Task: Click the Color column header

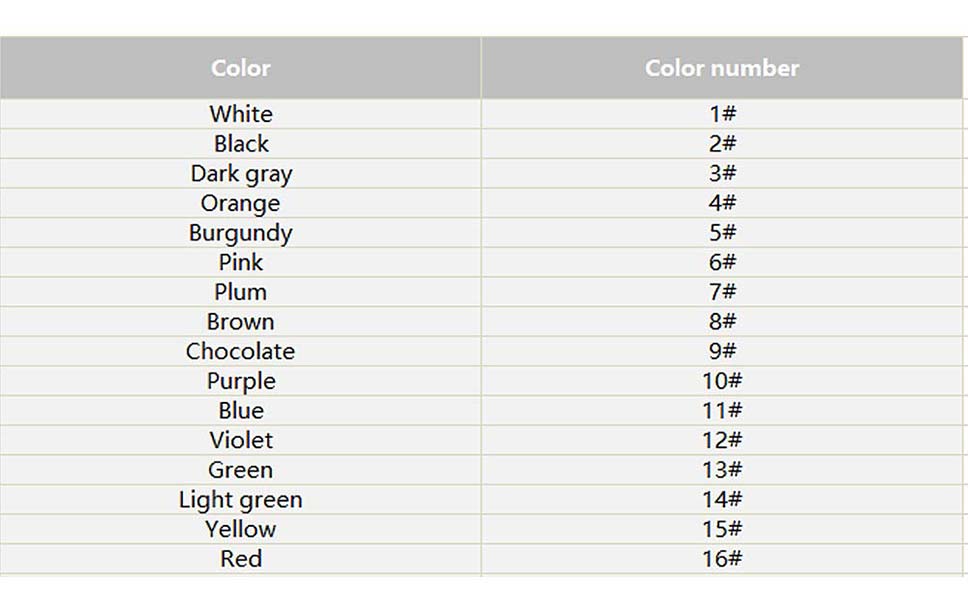Action: tap(241, 68)
